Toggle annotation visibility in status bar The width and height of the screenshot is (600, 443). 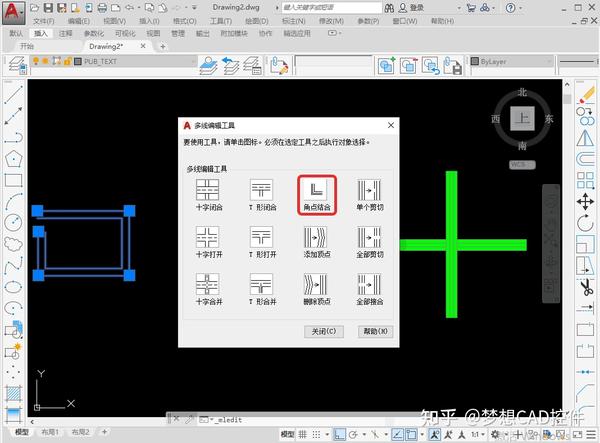click(x=434, y=434)
